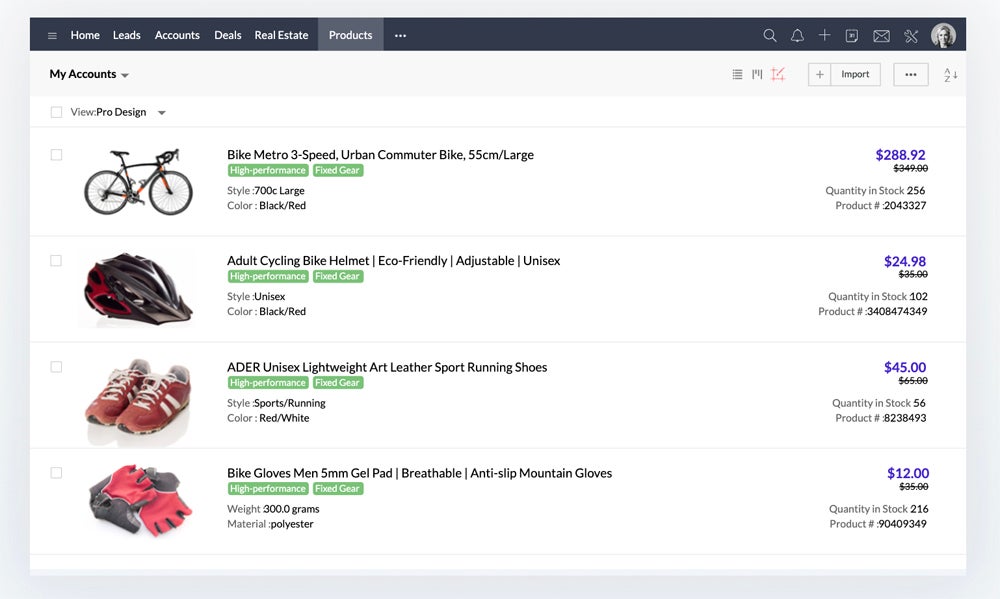Click Quantity in Stock 256
This screenshot has height=599, width=1000.
click(x=875, y=190)
